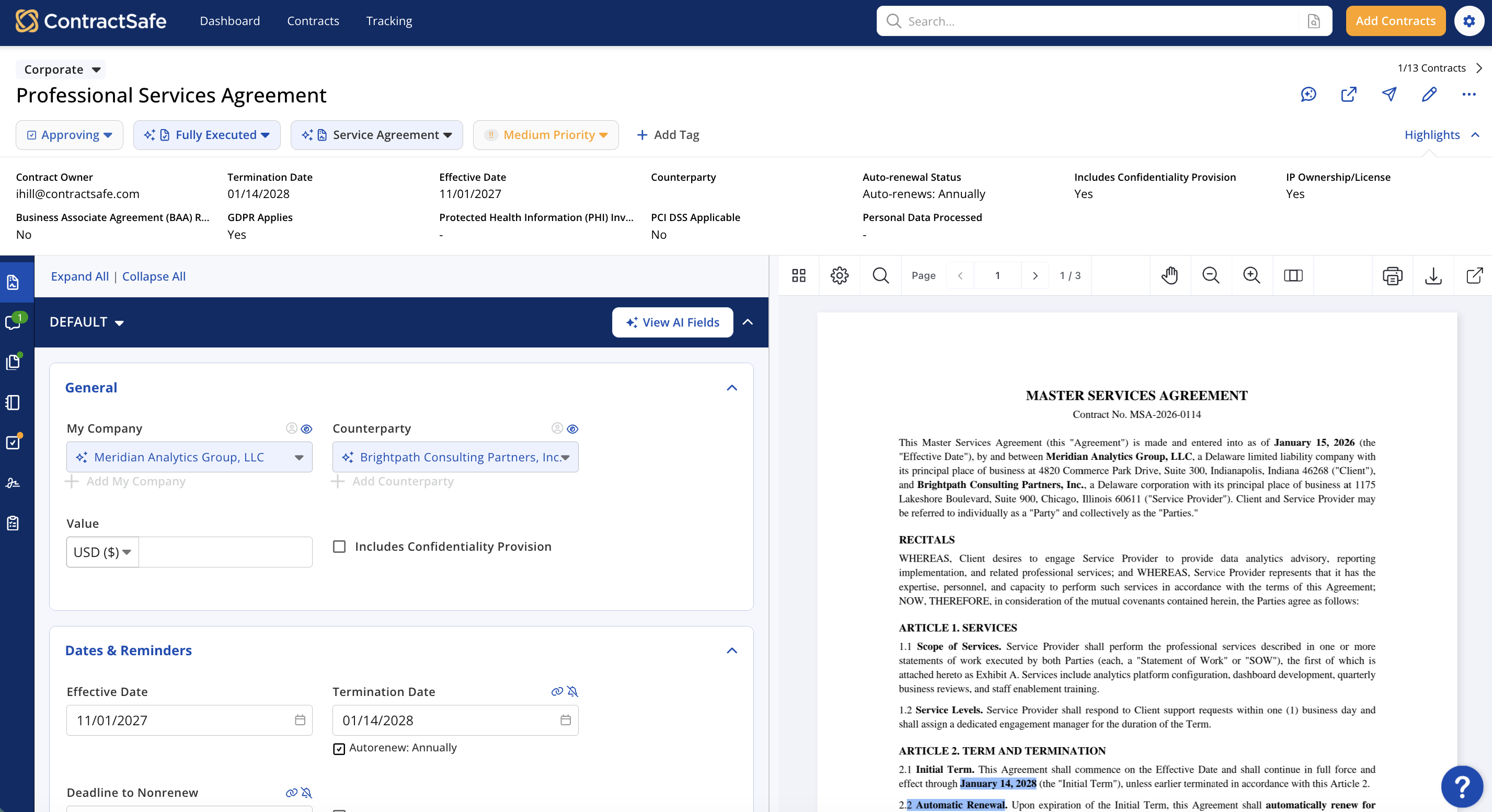Open the Corporate folder dropdown
The image size is (1492, 812).
(61, 69)
